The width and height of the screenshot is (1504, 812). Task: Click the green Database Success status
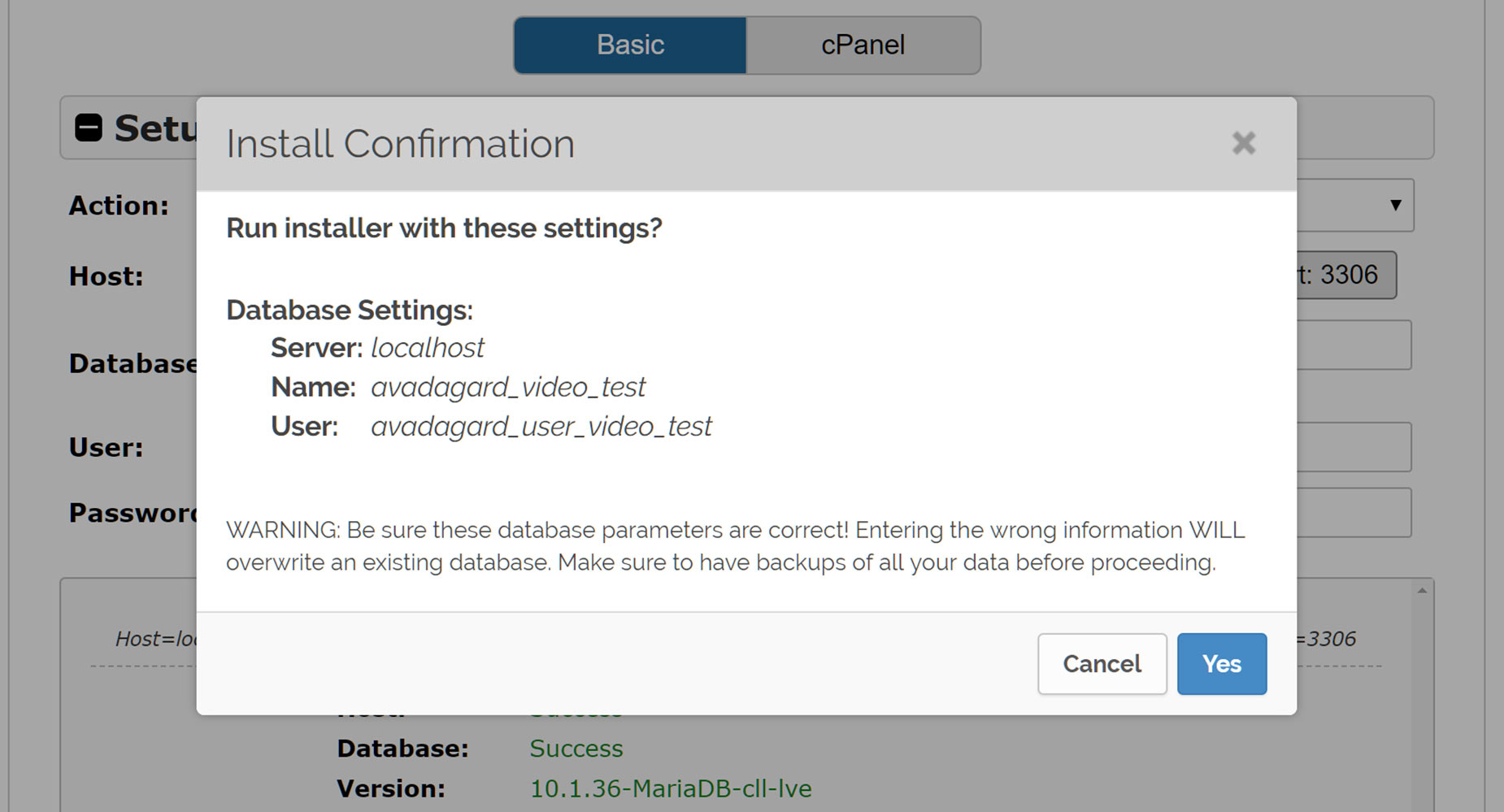click(x=576, y=749)
